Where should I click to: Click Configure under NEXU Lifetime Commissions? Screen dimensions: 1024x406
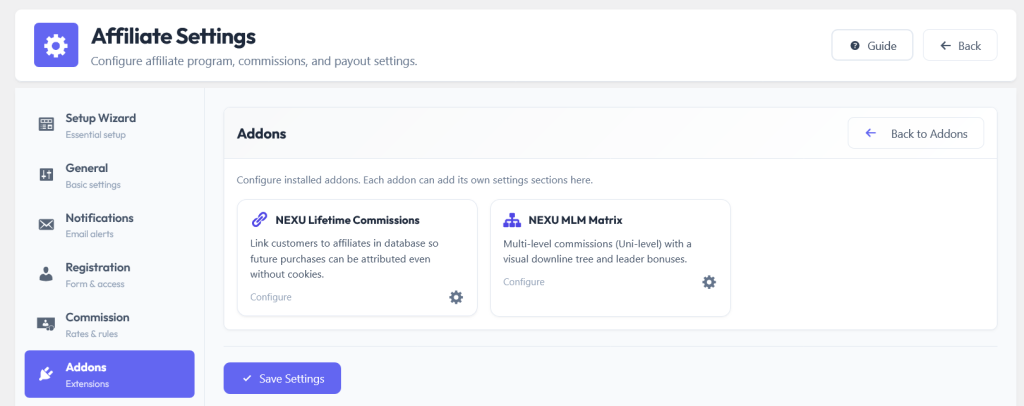click(270, 297)
